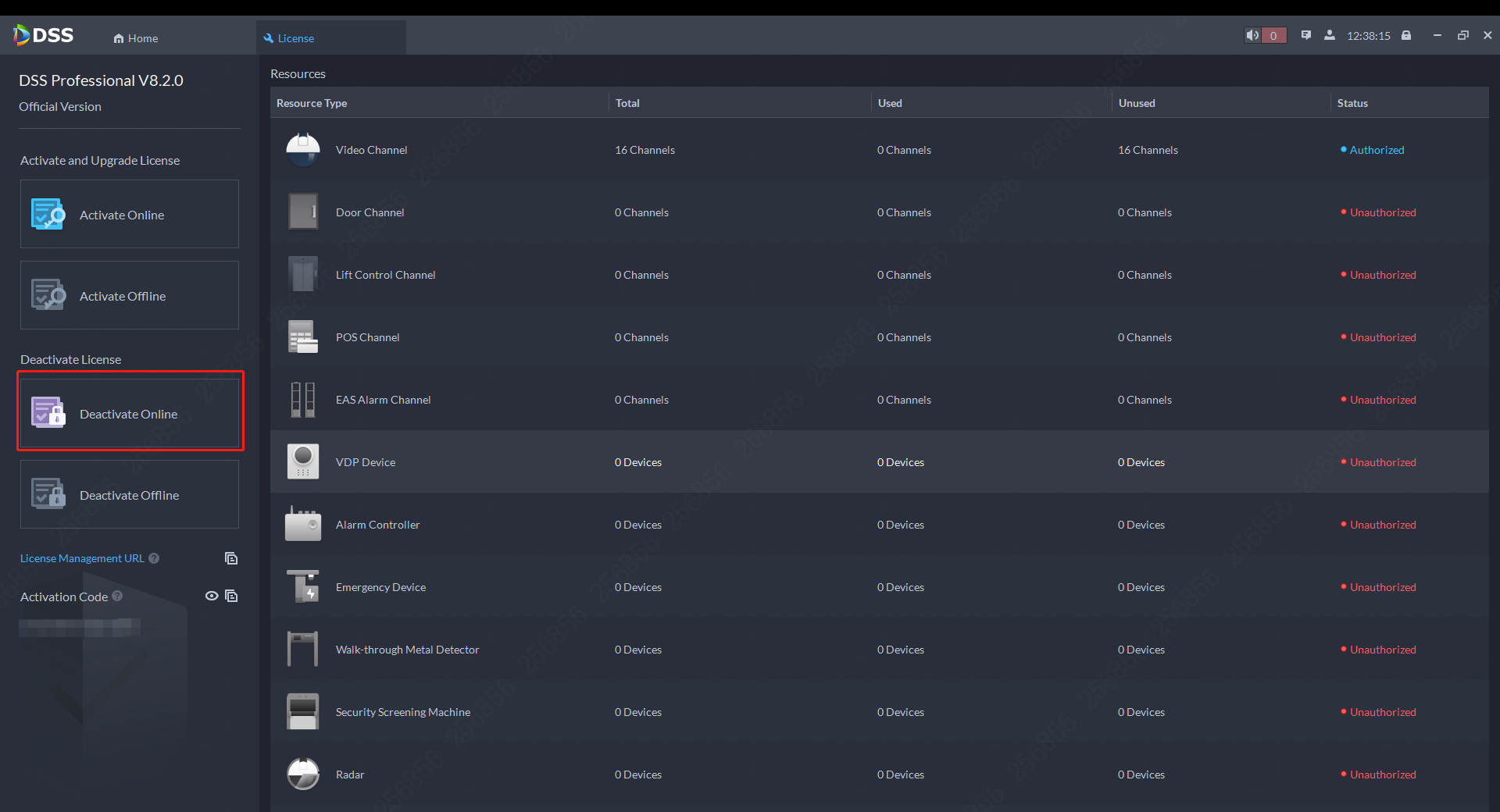Copy the License Management URL
This screenshot has height=812, width=1500.
[231, 558]
